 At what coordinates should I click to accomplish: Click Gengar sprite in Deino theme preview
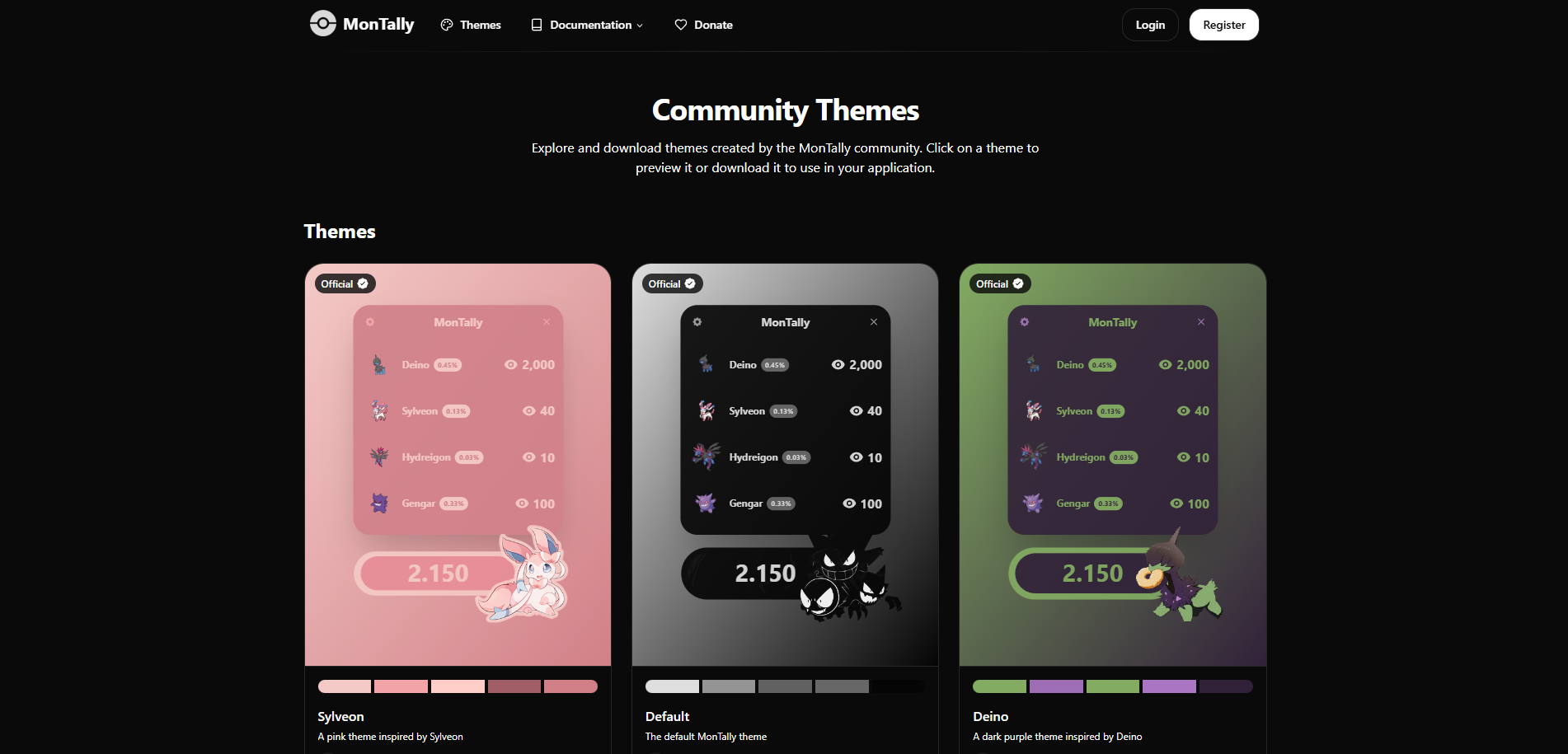tap(1033, 503)
